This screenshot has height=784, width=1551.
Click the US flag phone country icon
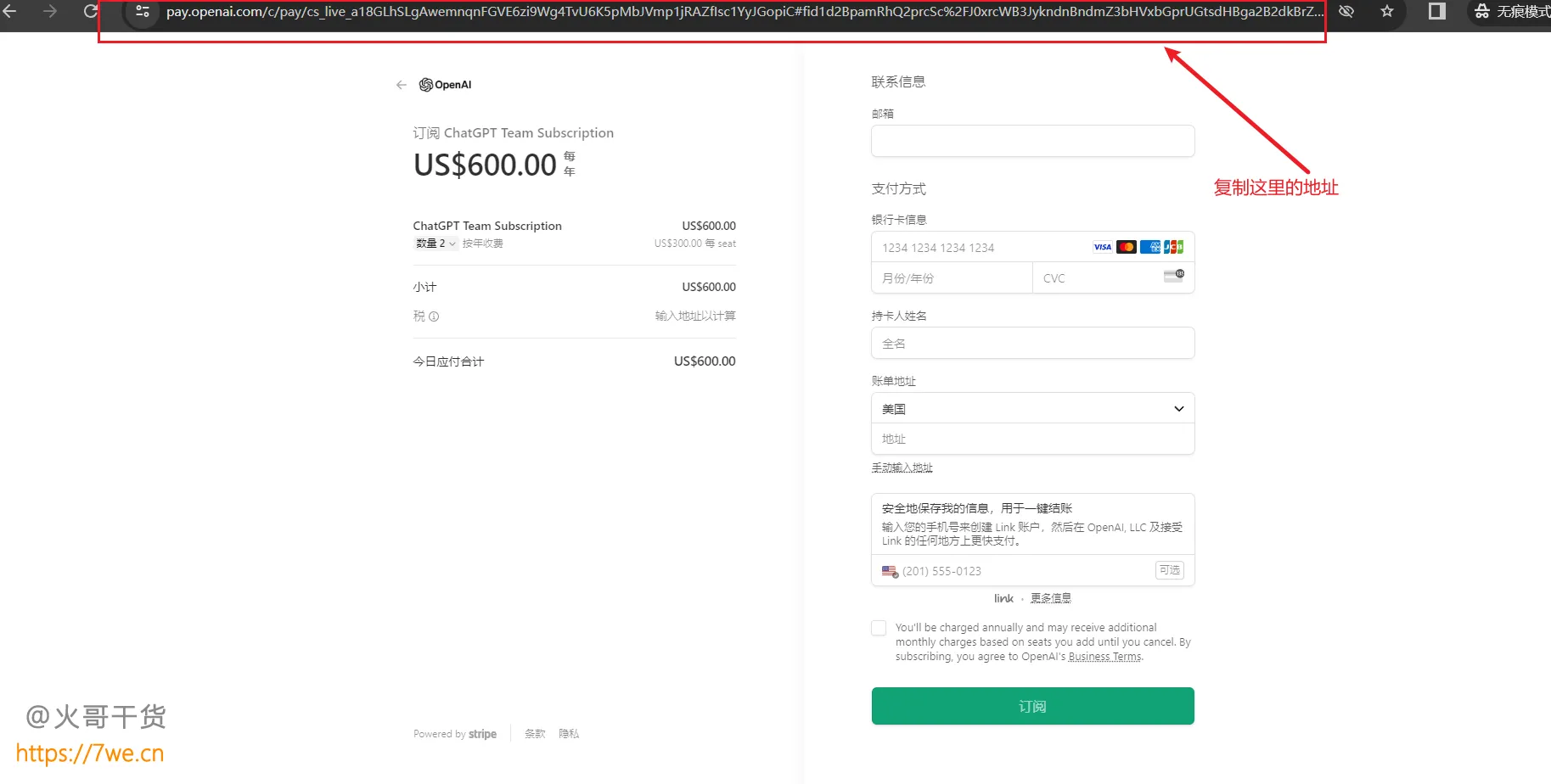890,571
